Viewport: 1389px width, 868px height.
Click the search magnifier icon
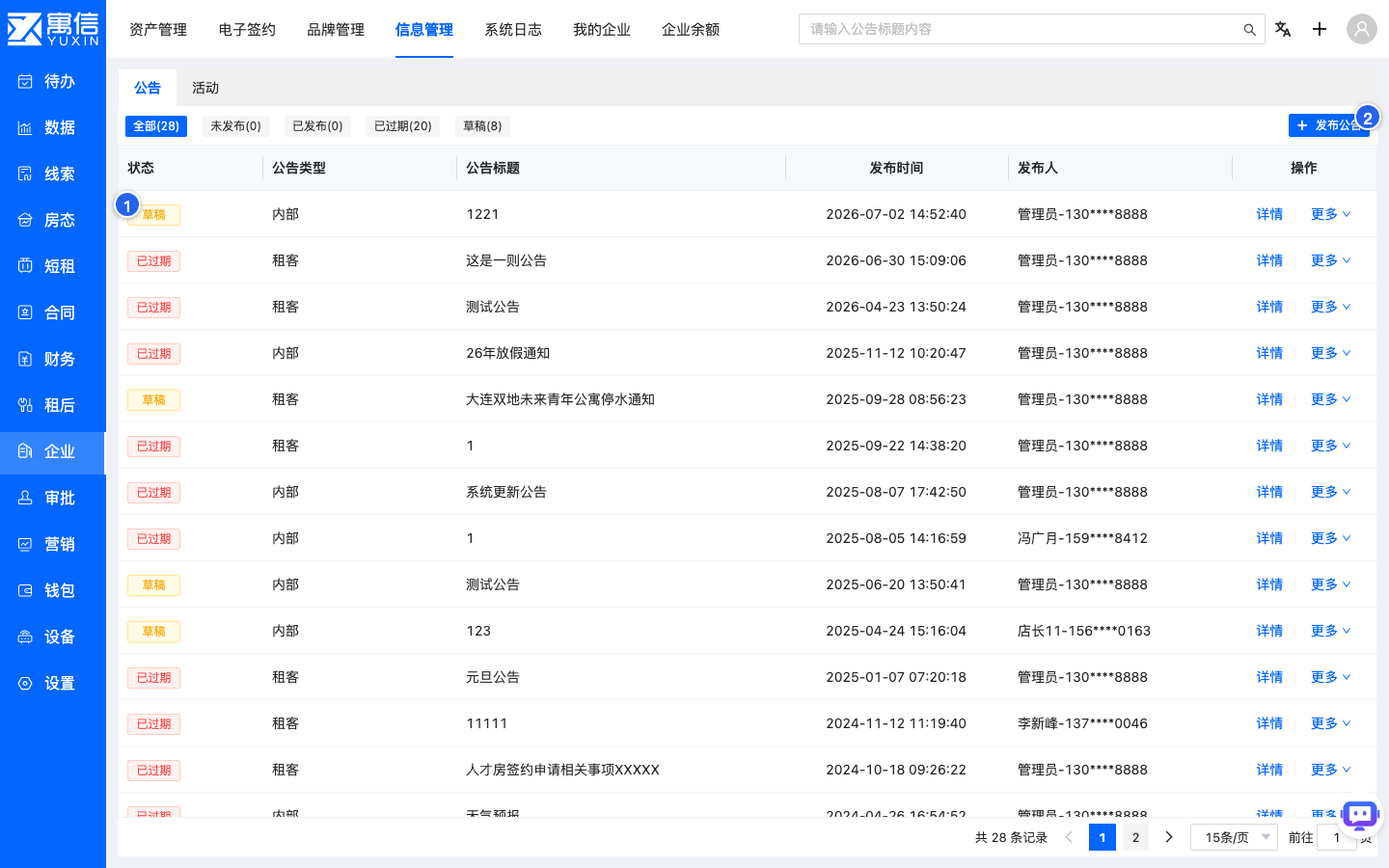click(1249, 30)
